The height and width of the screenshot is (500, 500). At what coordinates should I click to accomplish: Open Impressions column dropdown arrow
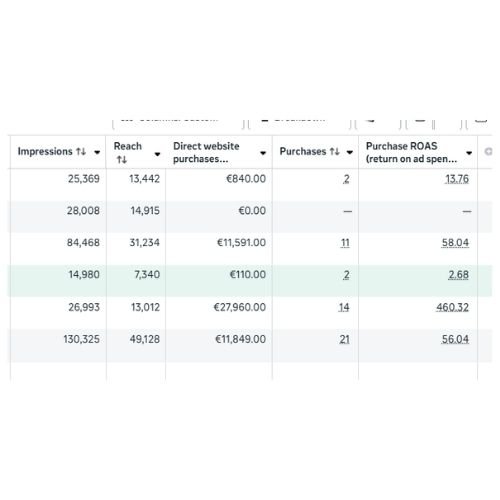[97, 153]
